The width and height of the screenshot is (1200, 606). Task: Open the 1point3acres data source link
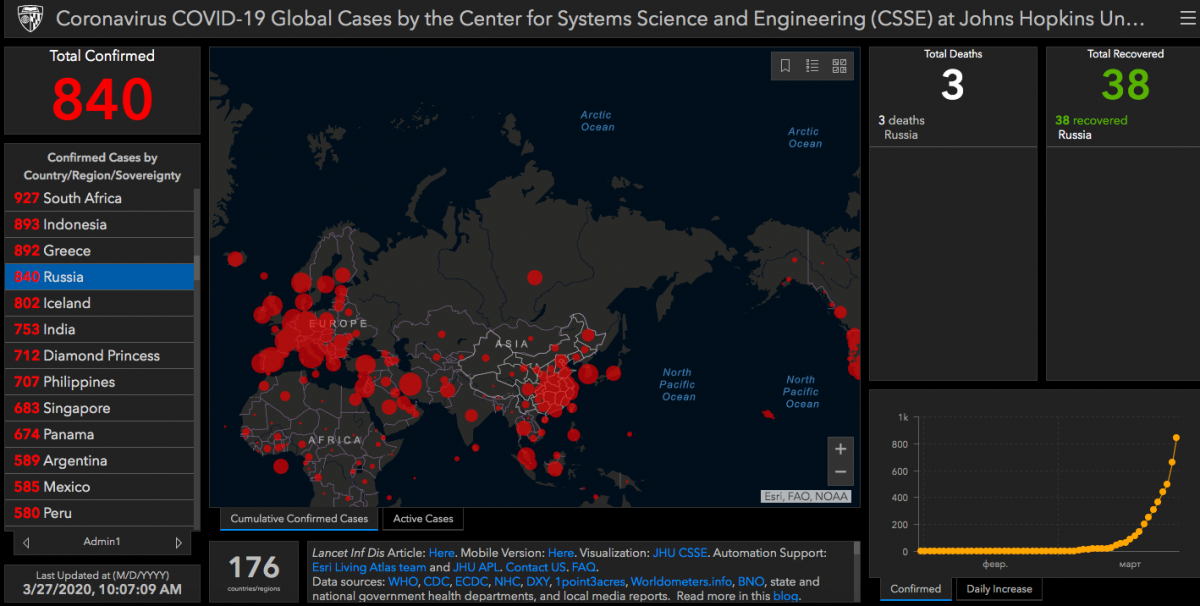tap(590, 581)
